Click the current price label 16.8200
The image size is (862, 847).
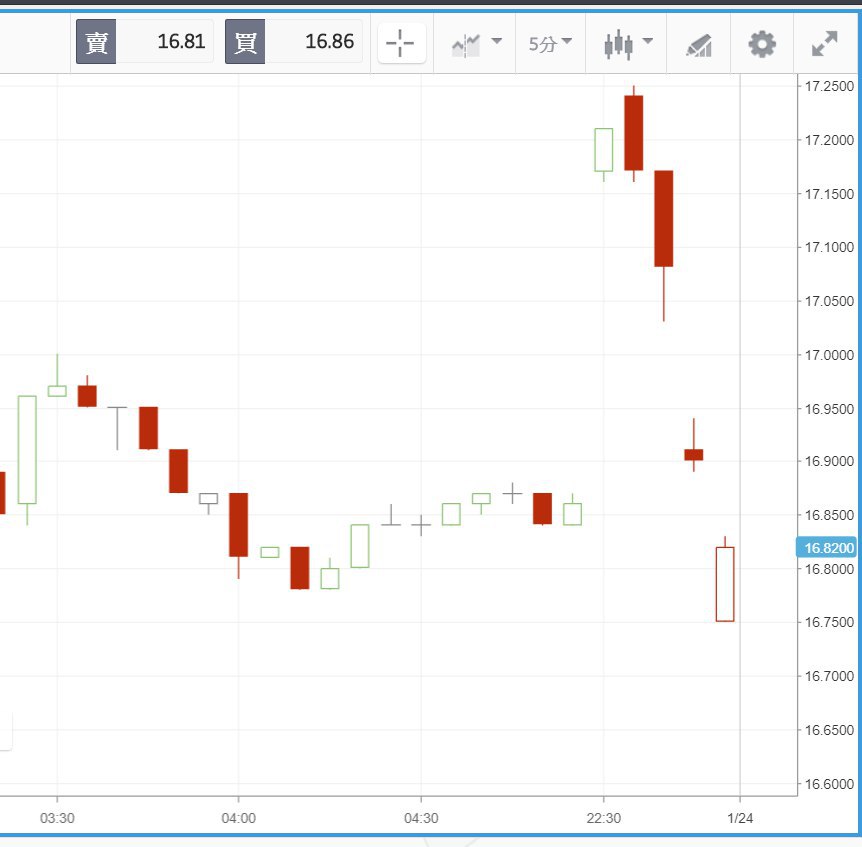826,548
